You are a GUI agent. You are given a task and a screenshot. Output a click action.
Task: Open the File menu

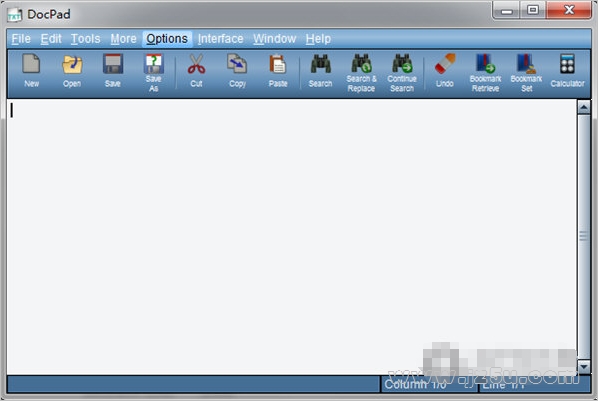pyautogui.click(x=21, y=39)
